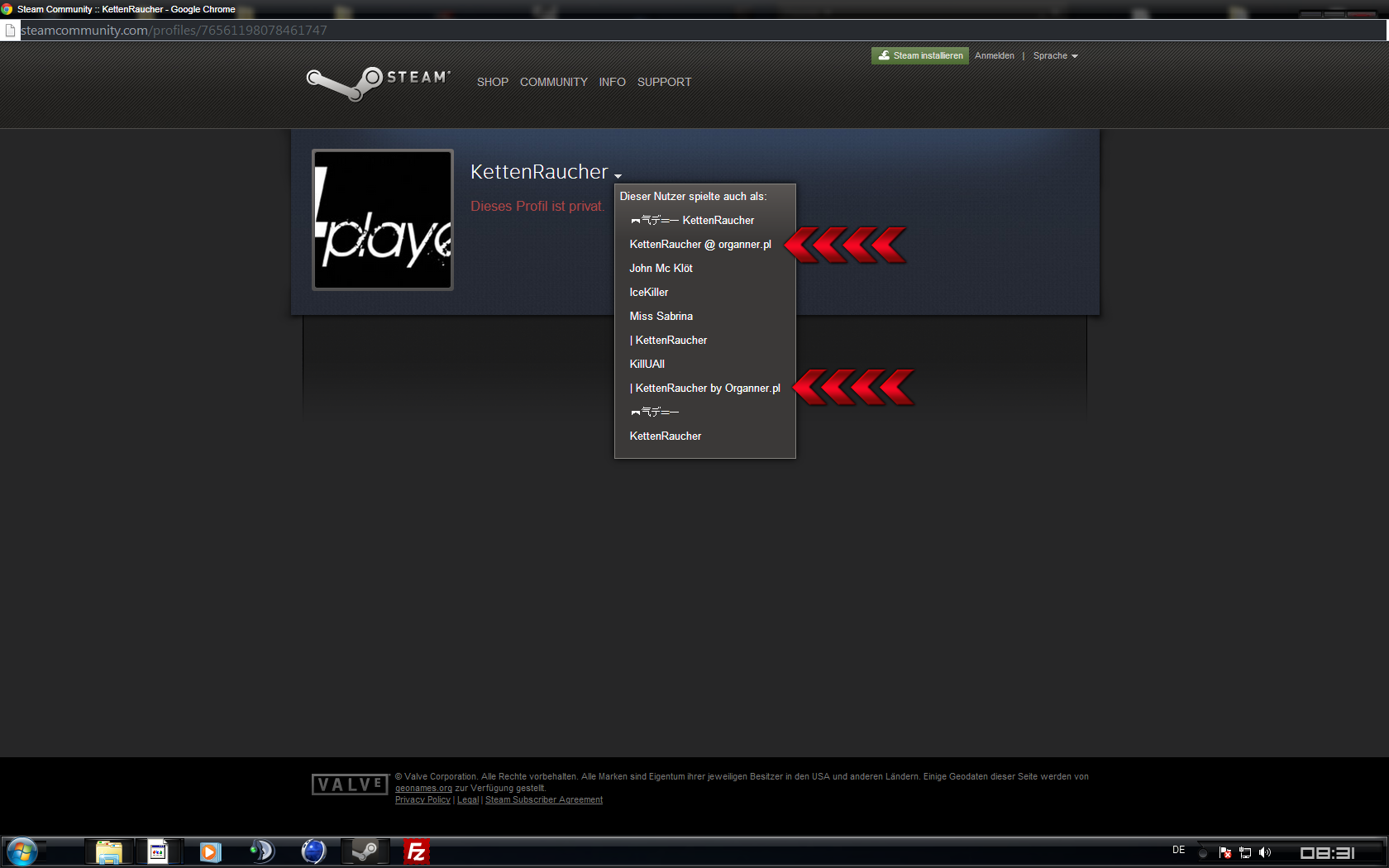Click the volume speaker tray icon
The image size is (1389, 868).
(x=1265, y=852)
